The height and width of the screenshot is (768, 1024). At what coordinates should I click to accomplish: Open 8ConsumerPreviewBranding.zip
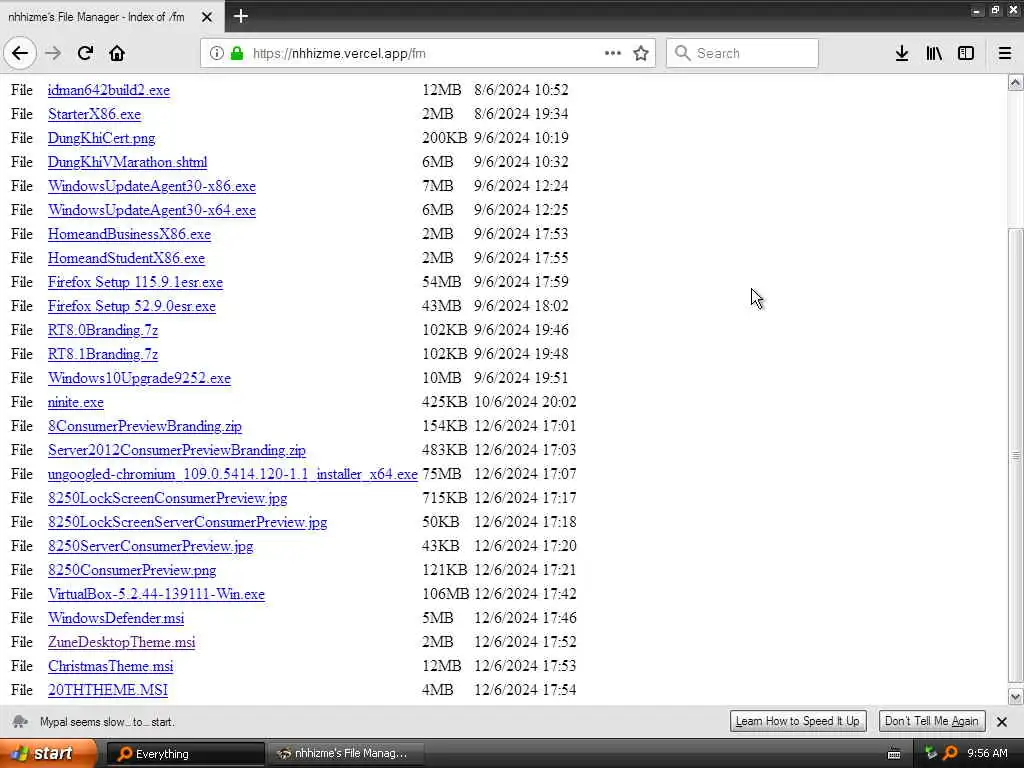pos(144,426)
